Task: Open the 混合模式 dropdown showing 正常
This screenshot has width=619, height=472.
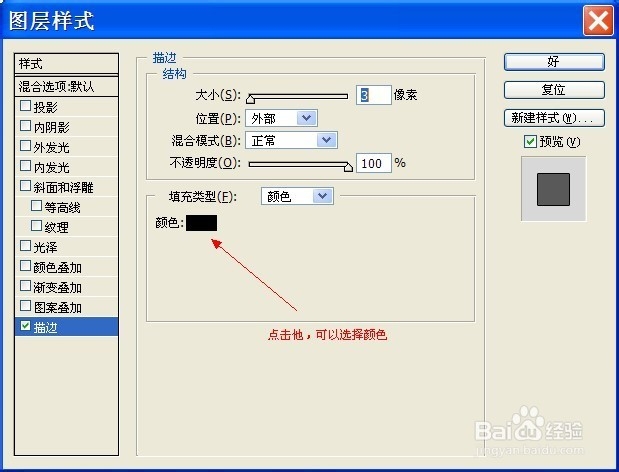Action: click(x=291, y=140)
